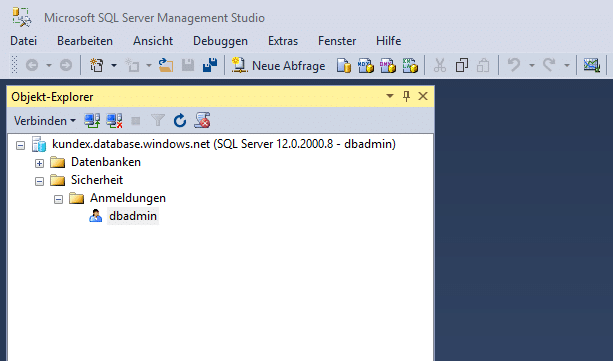Click the refresh icon in Objekt-Explorer
The width and height of the screenshot is (613, 361).
tap(180, 121)
